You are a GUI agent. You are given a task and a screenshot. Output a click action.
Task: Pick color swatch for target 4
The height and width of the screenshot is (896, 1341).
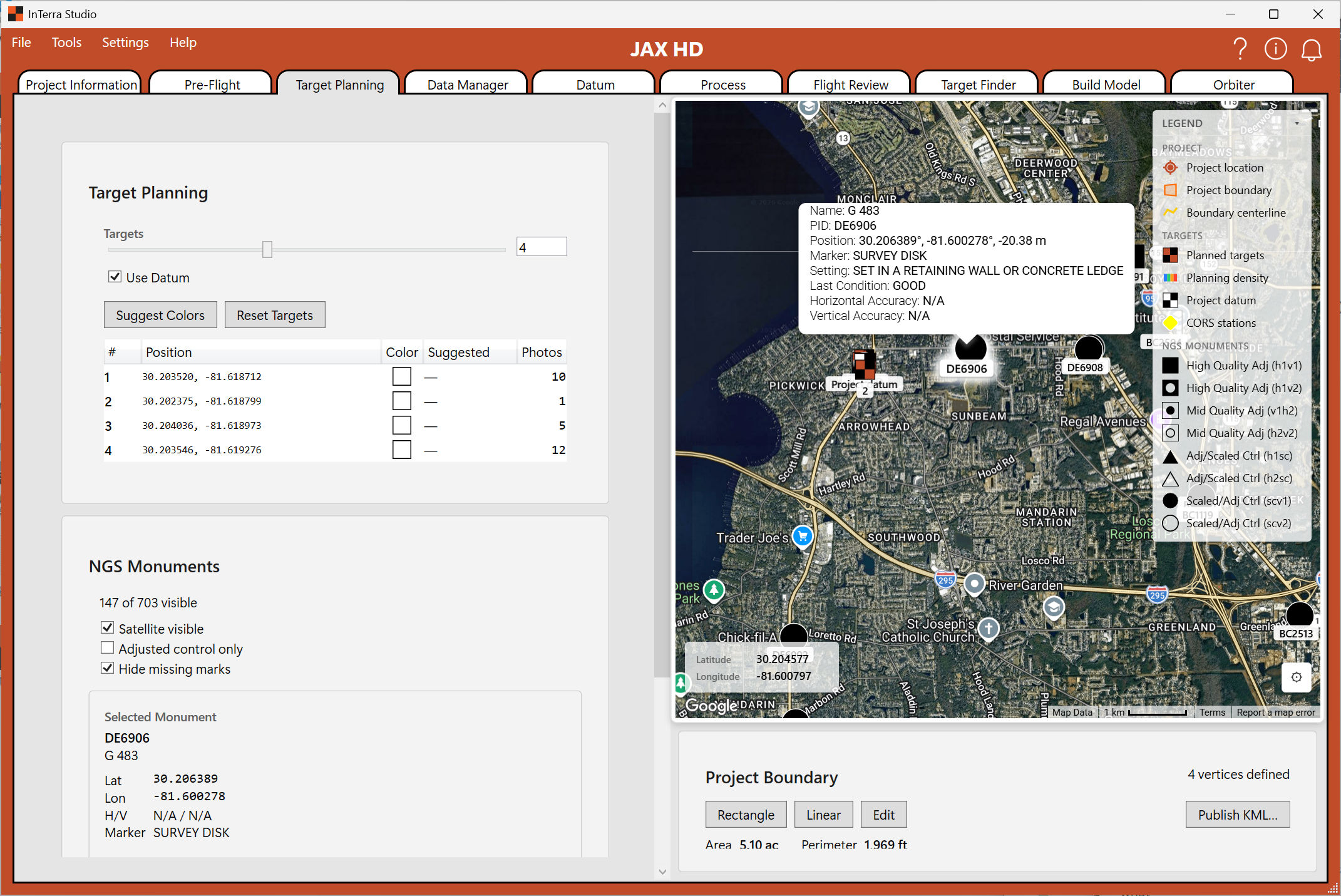(x=402, y=450)
